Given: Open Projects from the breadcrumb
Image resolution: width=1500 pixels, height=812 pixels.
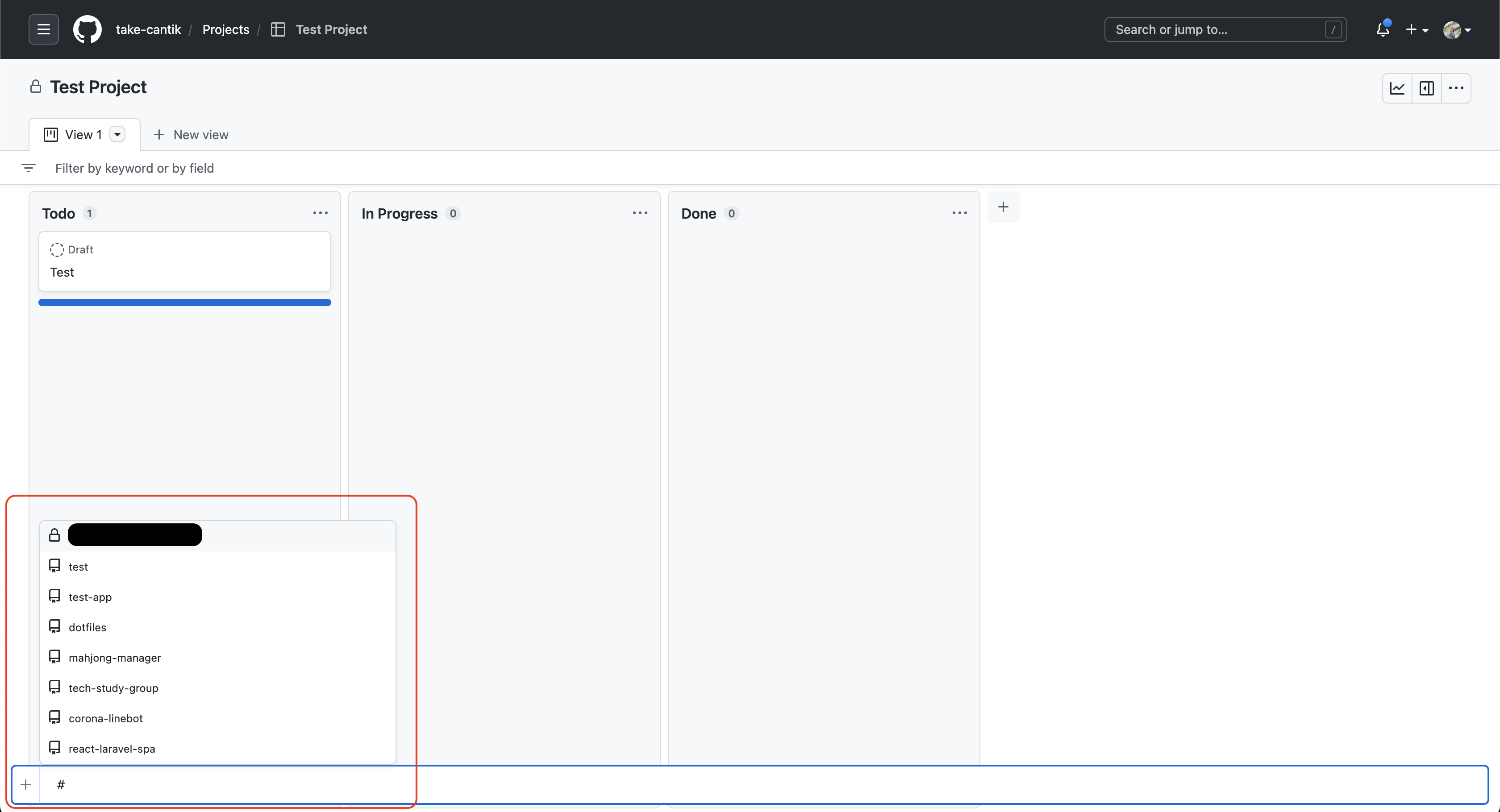Looking at the screenshot, I should click(x=226, y=29).
